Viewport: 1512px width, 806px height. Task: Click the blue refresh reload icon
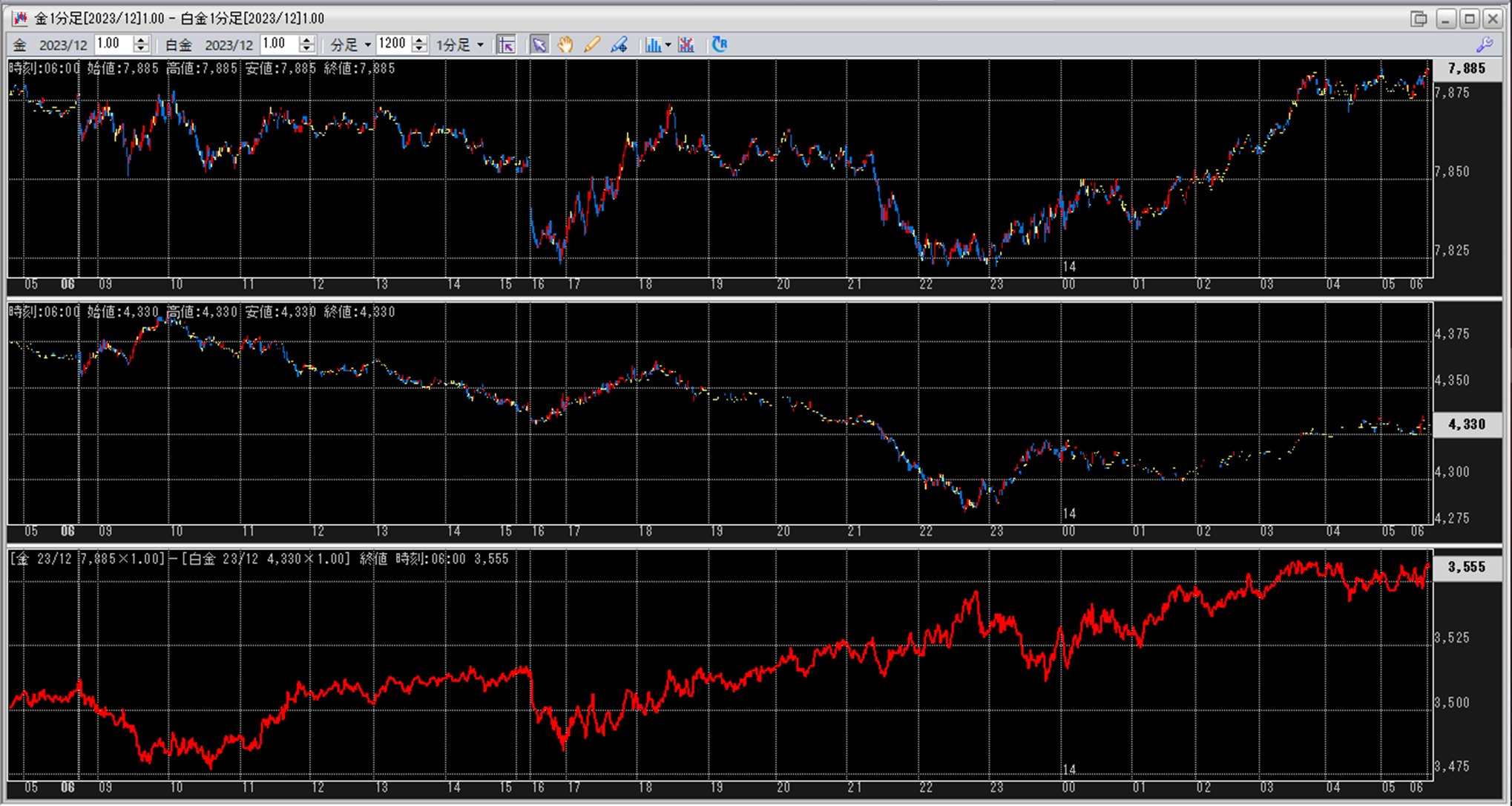point(720,45)
